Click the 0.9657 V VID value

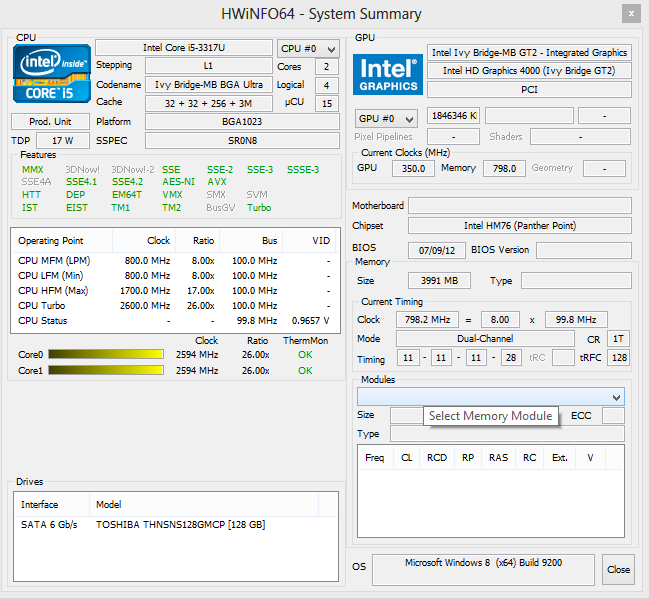tap(310, 321)
